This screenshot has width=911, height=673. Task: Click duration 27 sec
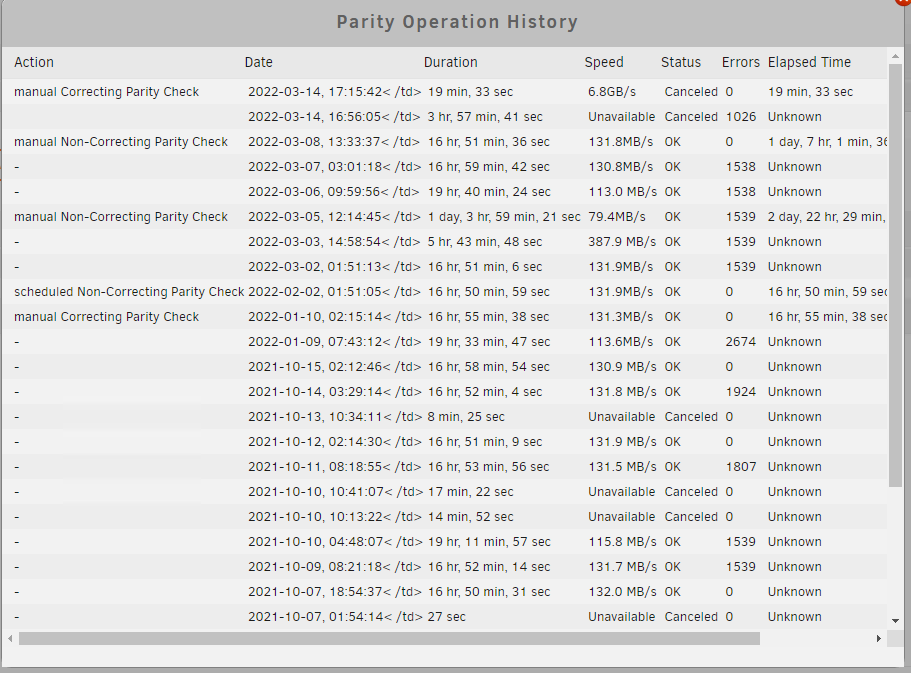pos(447,617)
